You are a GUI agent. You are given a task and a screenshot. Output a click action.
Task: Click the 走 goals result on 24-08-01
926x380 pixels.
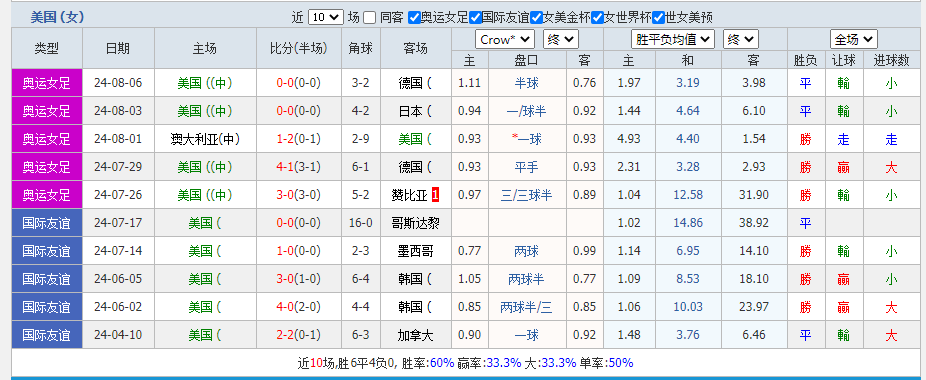tap(891, 139)
